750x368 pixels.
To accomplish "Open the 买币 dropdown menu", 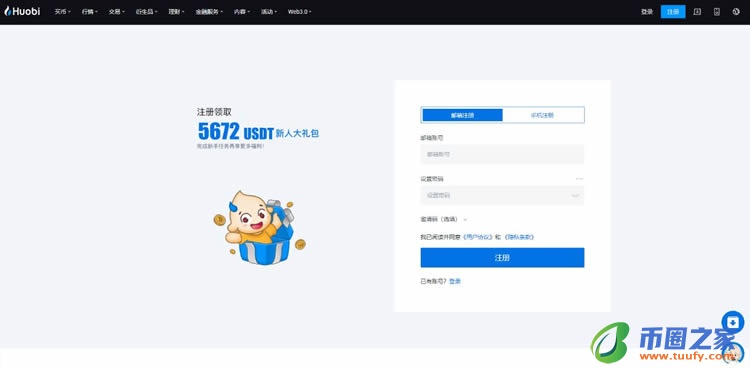I will click(62, 12).
